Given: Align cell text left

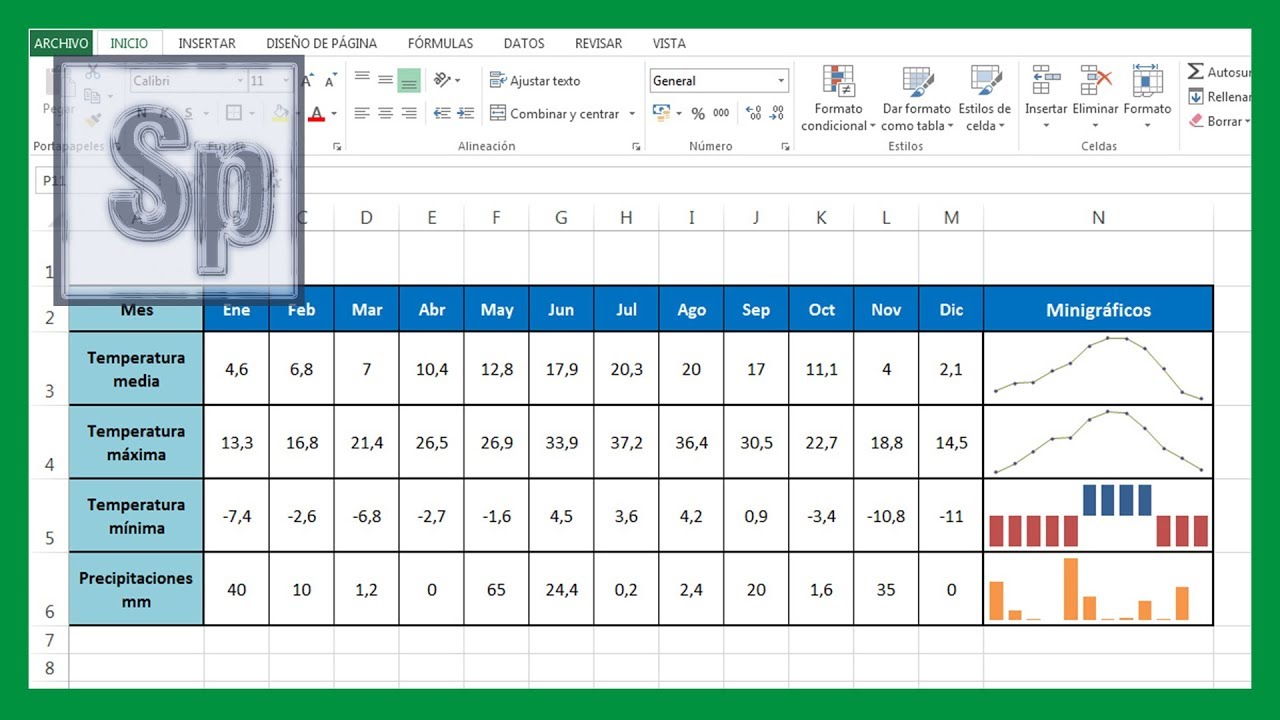Looking at the screenshot, I should [362, 114].
